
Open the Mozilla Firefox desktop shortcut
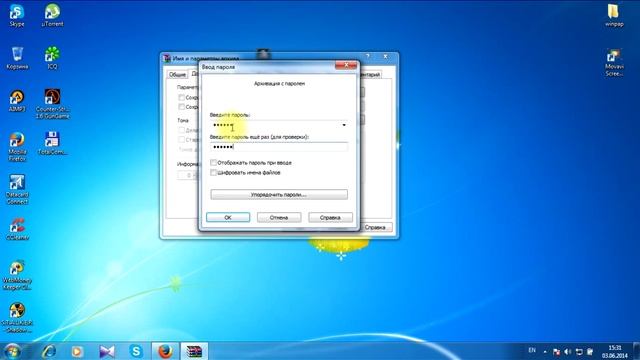pos(17,146)
